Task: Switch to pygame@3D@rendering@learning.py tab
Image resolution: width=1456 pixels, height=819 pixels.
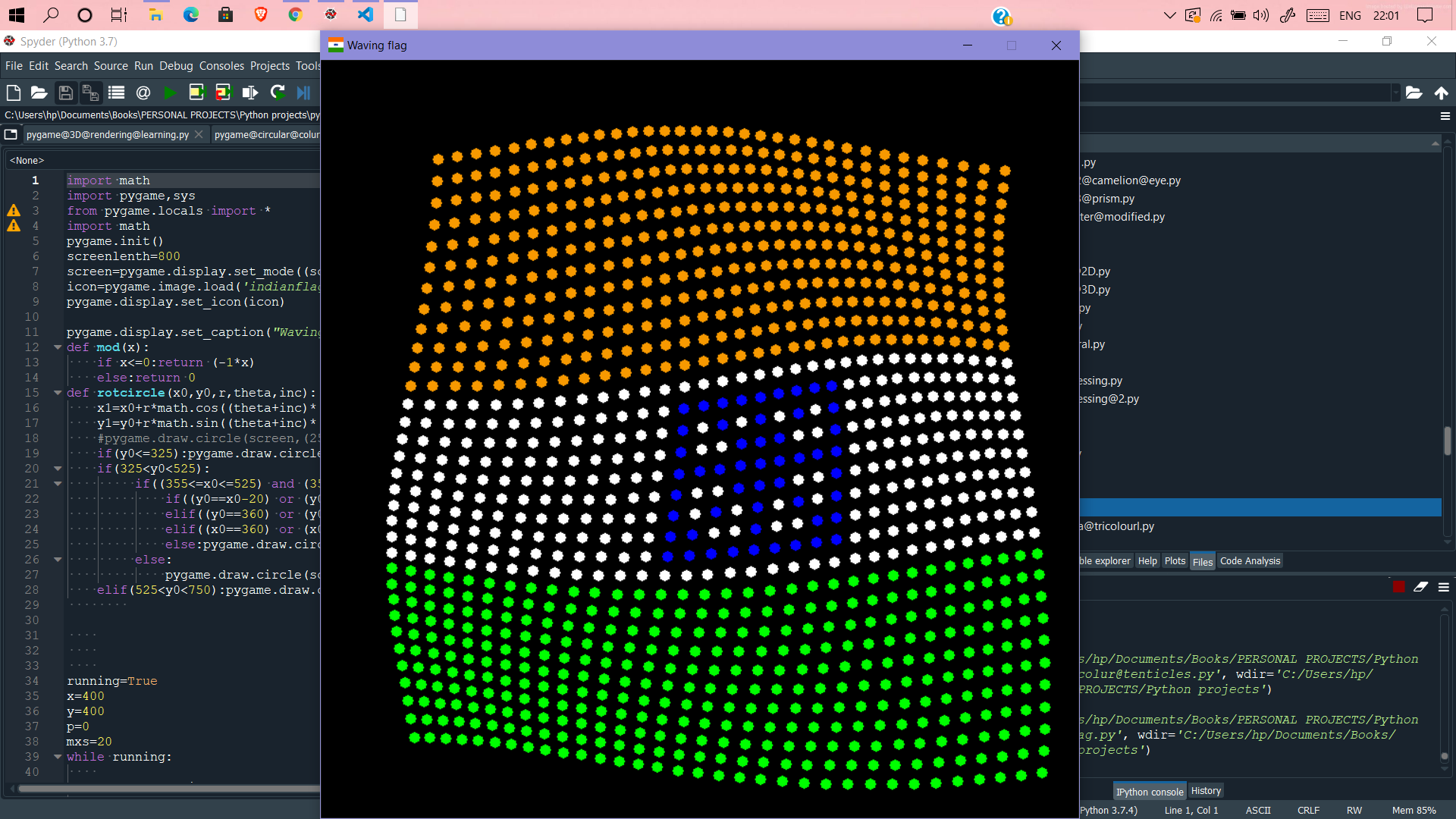Action: (x=107, y=134)
